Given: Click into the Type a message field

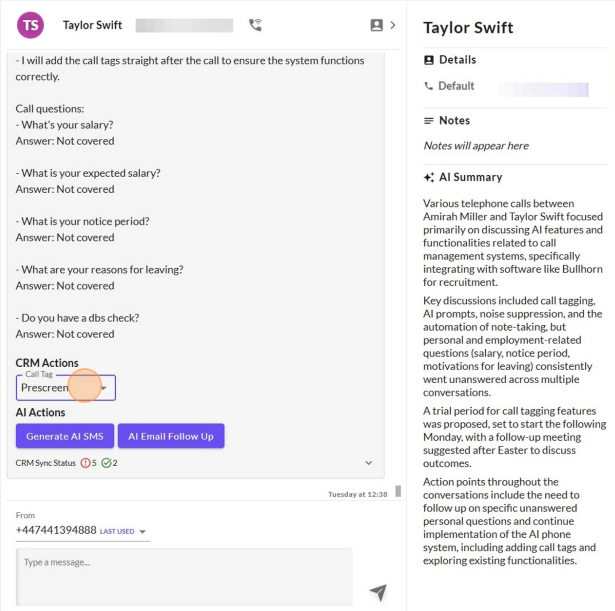Looking at the screenshot, I should (x=184, y=577).
